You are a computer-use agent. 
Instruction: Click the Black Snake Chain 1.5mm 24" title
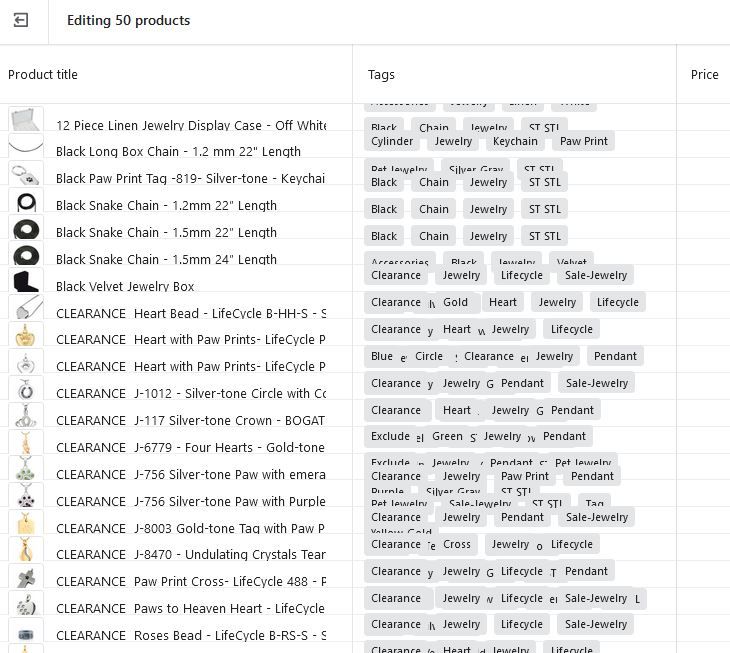coord(166,260)
